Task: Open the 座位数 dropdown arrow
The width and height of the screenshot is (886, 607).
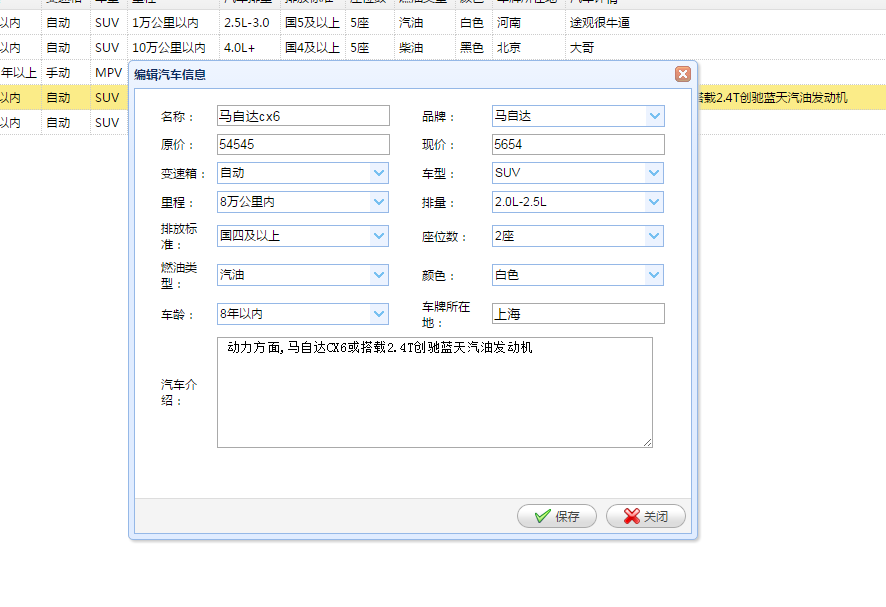Action: click(654, 236)
